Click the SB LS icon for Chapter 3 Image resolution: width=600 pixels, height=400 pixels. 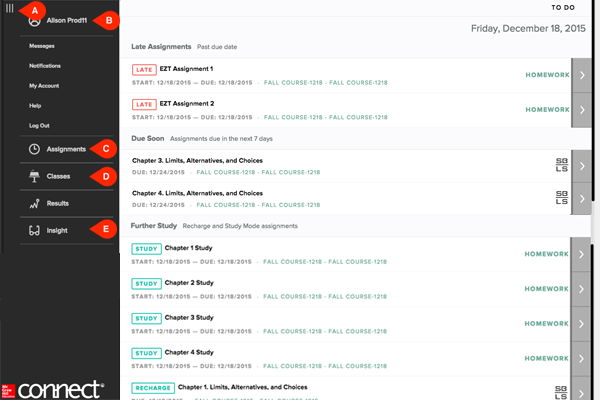click(561, 164)
